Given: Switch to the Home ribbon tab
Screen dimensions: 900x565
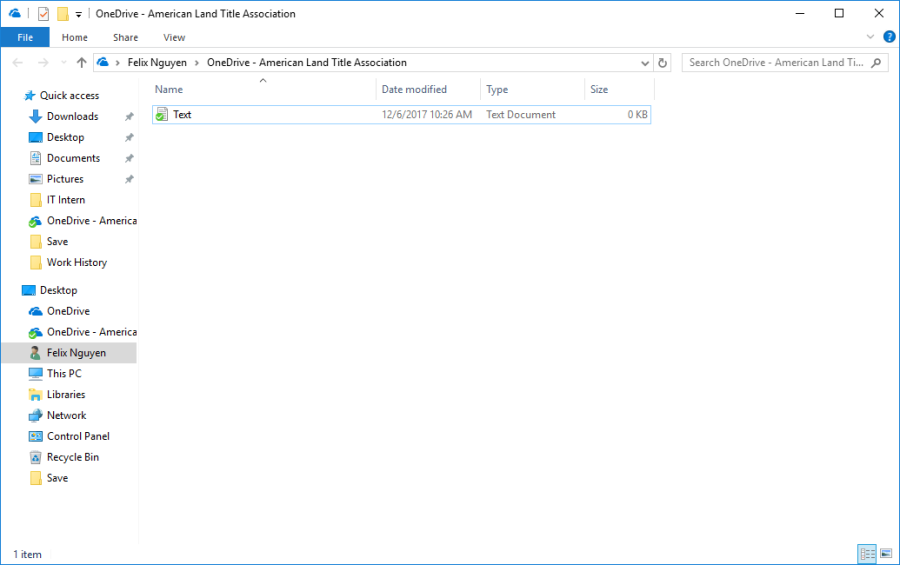Looking at the screenshot, I should 75,37.
